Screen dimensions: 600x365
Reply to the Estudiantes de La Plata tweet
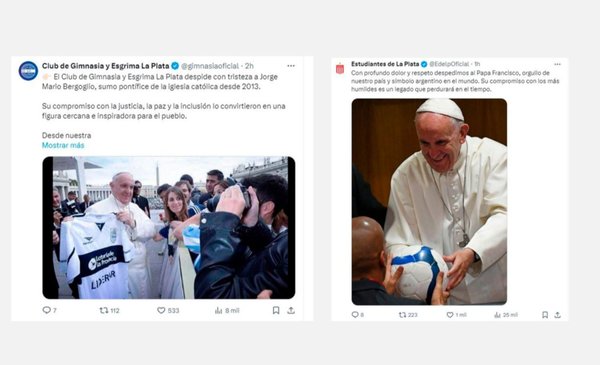(x=355, y=315)
